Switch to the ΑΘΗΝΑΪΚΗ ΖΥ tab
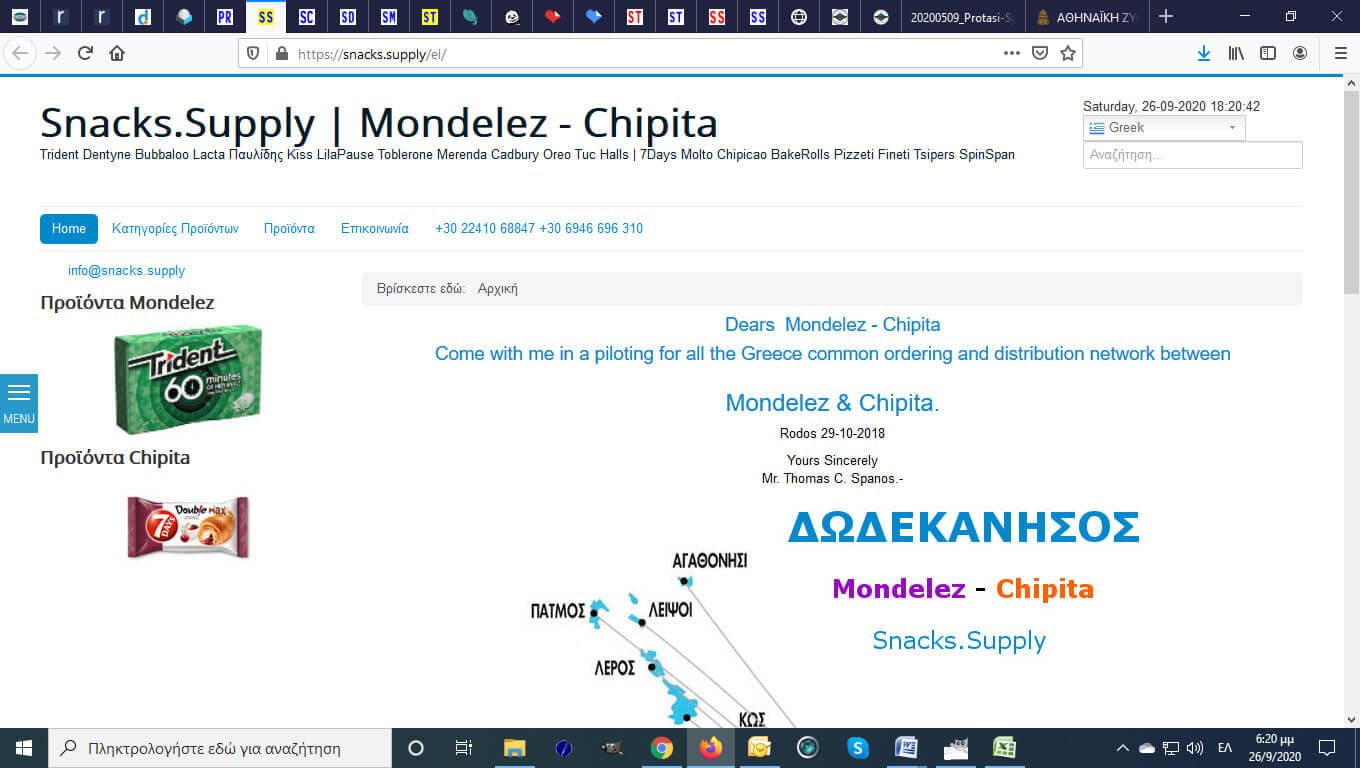Screen dimensions: 1360x768 tap(1087, 17)
